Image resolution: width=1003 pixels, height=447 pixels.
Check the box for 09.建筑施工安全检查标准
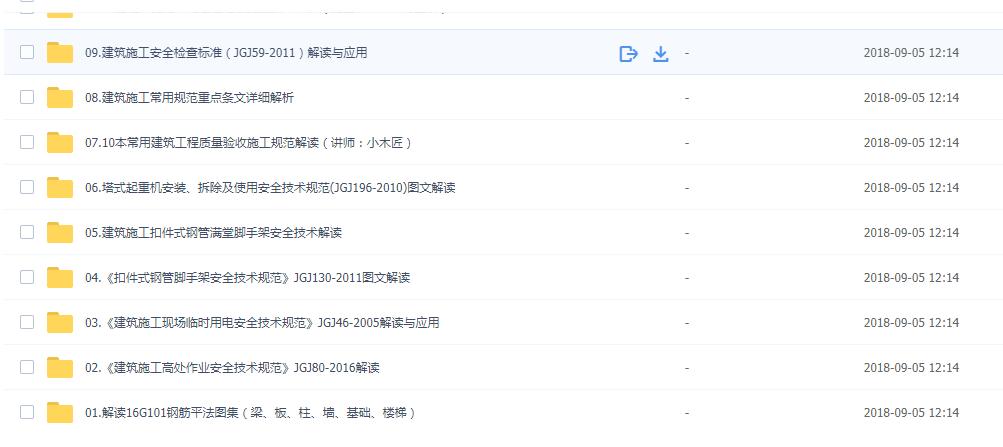coord(27,52)
